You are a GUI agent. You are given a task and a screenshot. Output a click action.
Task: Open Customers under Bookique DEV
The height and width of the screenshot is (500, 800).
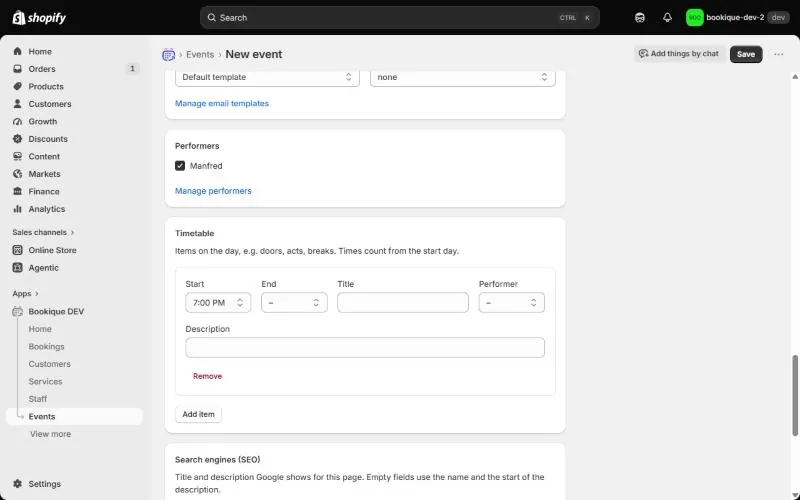[49, 364]
